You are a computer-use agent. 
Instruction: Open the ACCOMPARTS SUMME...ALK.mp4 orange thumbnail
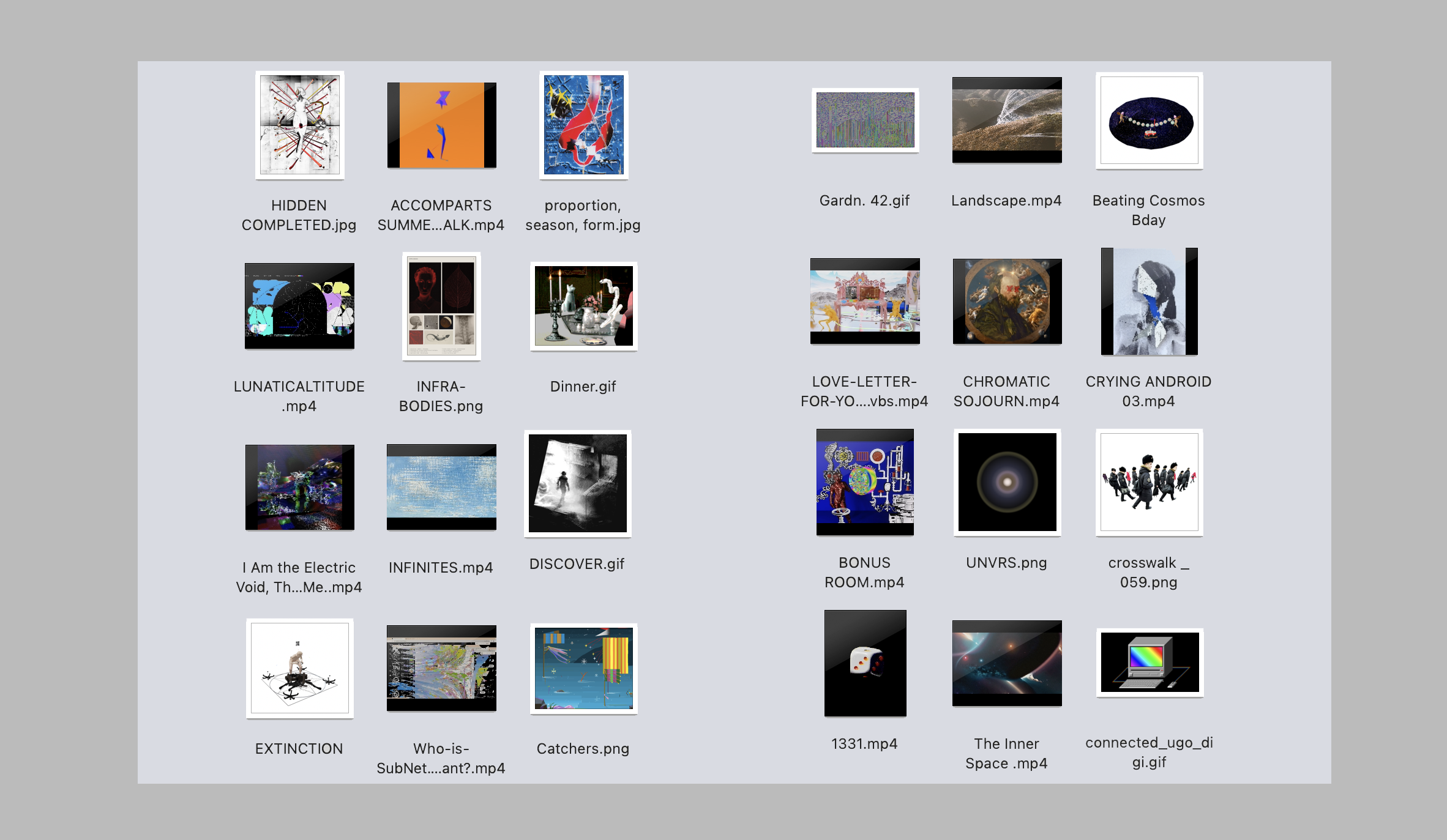[x=441, y=125]
